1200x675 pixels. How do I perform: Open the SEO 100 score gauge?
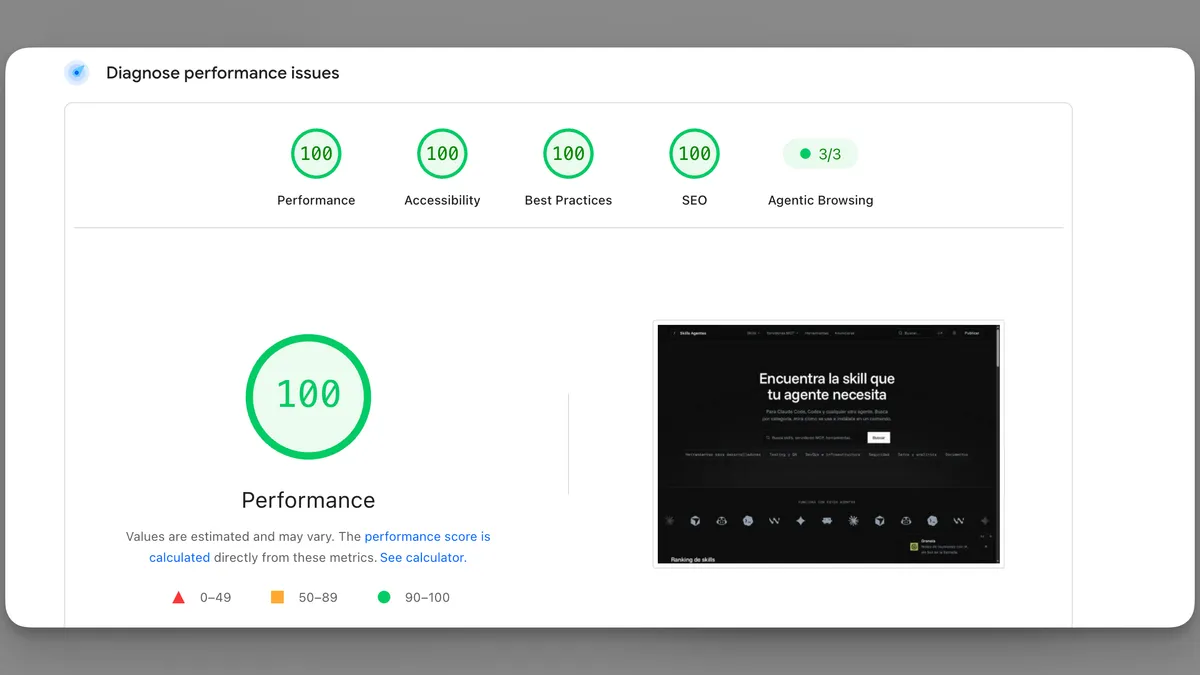[x=694, y=154]
